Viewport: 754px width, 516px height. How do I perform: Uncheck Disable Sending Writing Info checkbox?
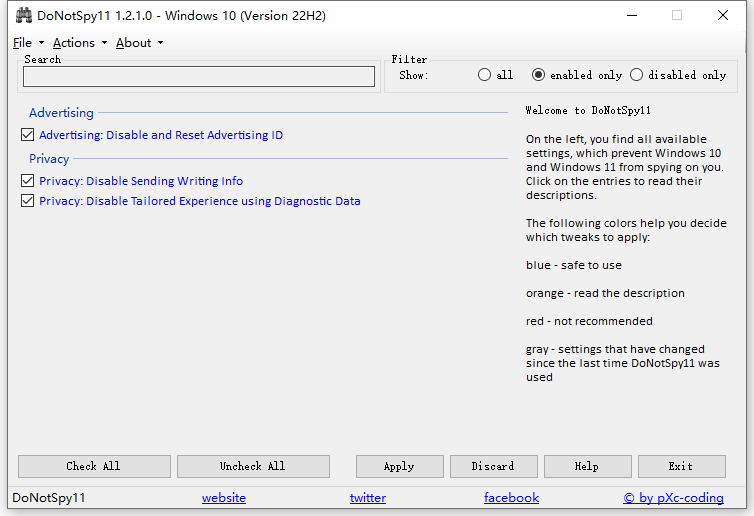(x=27, y=181)
